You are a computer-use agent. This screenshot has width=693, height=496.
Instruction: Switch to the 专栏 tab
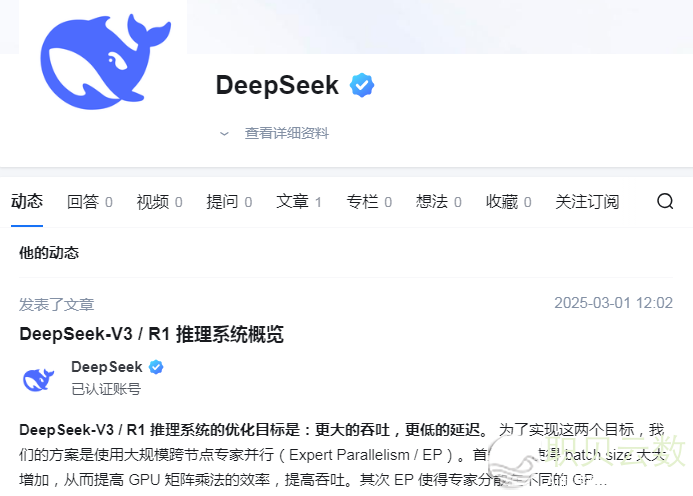click(369, 202)
